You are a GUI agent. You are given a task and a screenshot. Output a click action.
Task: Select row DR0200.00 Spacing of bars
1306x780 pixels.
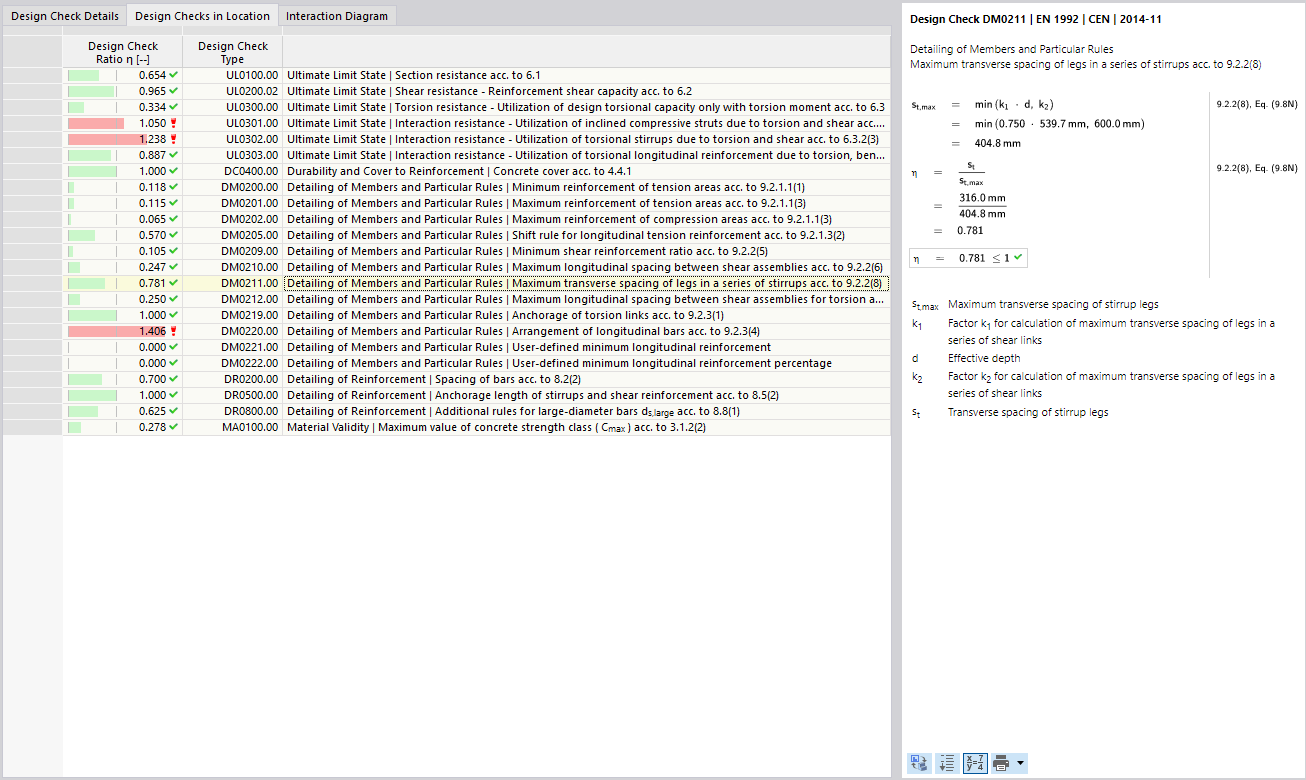click(x=476, y=379)
